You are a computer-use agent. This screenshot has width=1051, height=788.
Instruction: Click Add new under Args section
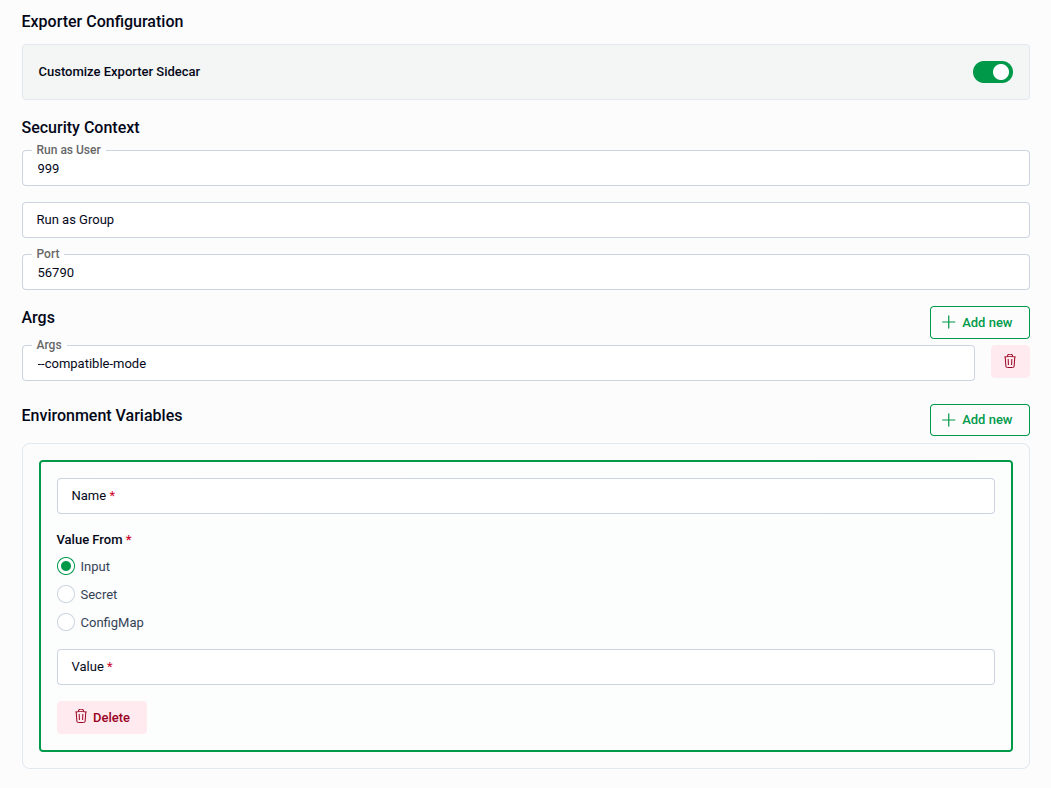979,322
